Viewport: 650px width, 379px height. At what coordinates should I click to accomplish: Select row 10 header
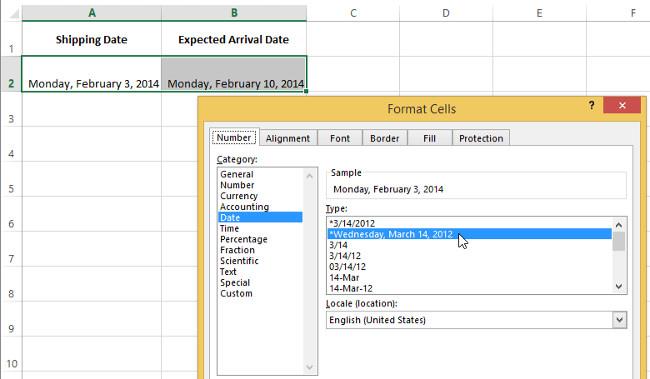11,354
